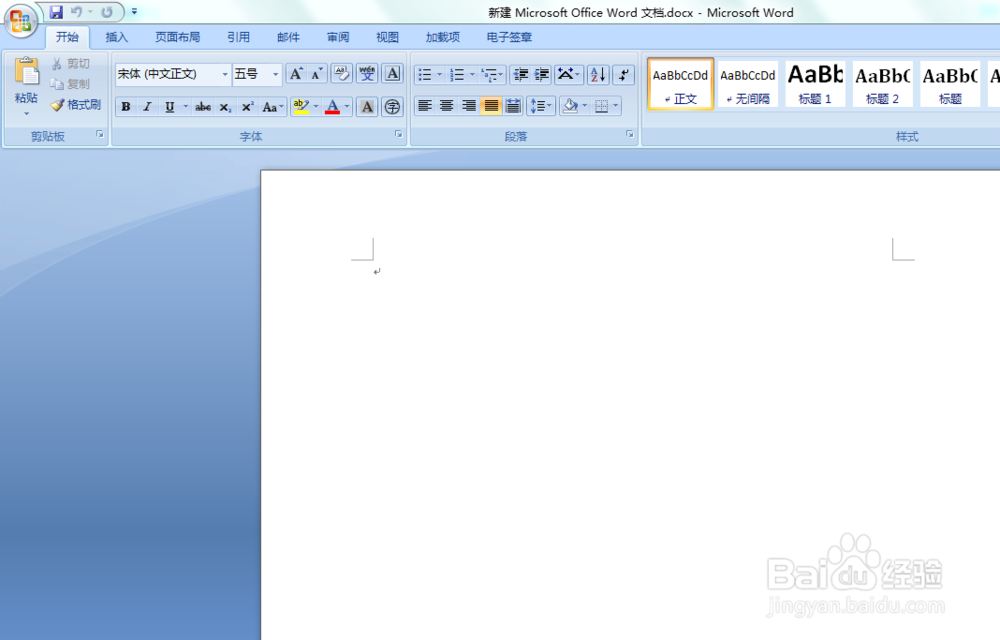
Task: Open paragraph shading paint bucket
Action: pos(570,106)
